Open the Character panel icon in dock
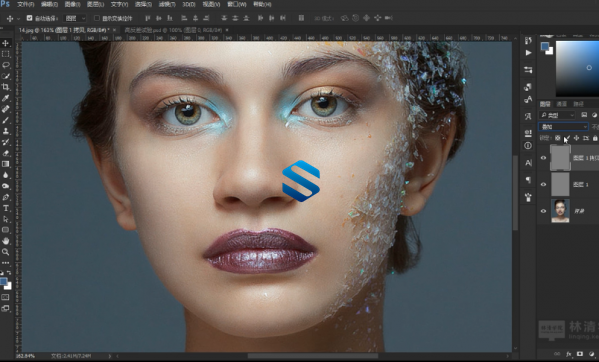The width and height of the screenshot is (599, 362). pos(528,163)
